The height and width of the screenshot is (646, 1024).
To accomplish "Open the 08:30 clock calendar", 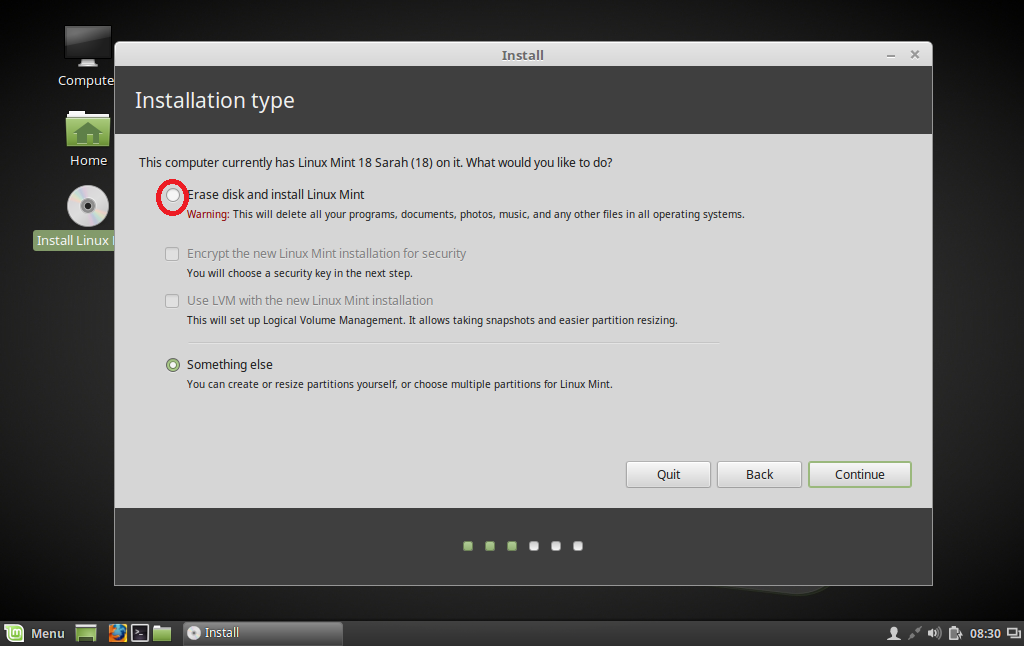I will (985, 634).
